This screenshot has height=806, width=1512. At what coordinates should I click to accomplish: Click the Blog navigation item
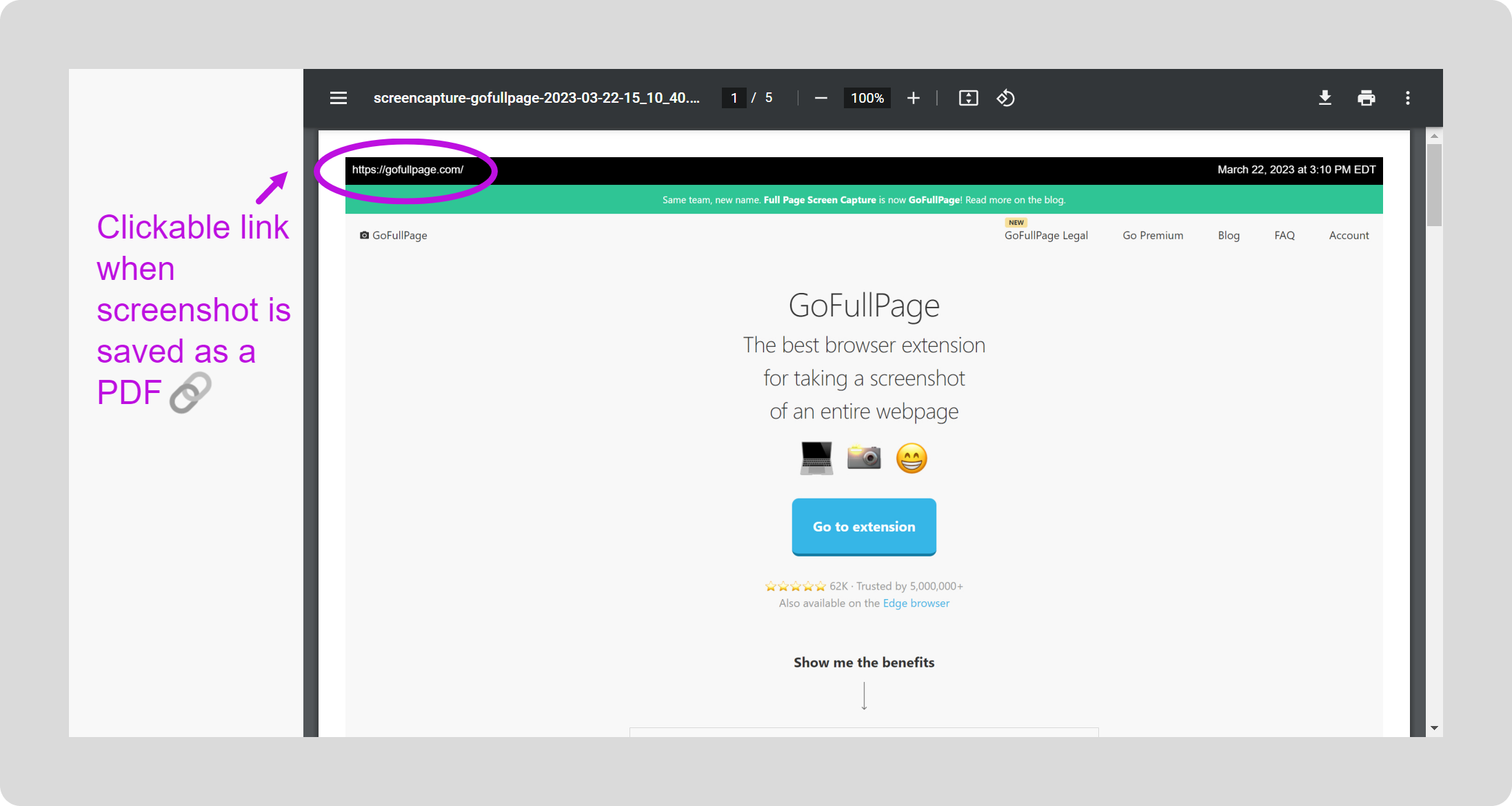(1229, 235)
